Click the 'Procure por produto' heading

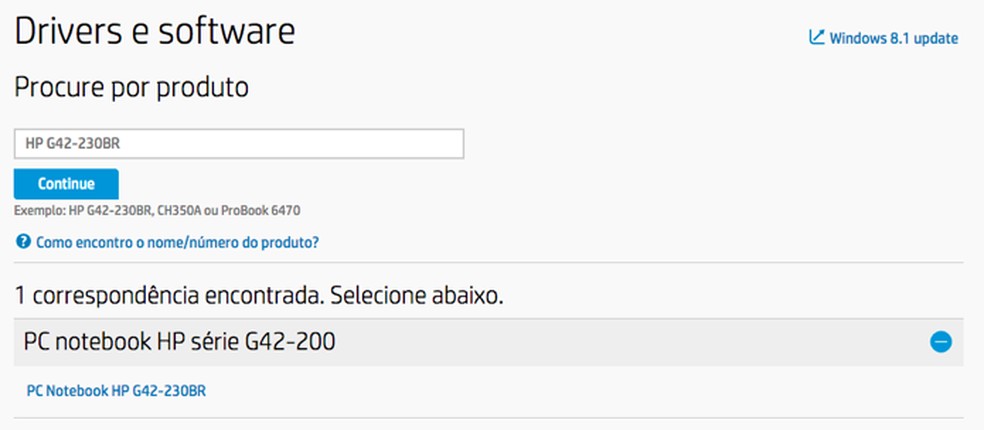click(131, 88)
